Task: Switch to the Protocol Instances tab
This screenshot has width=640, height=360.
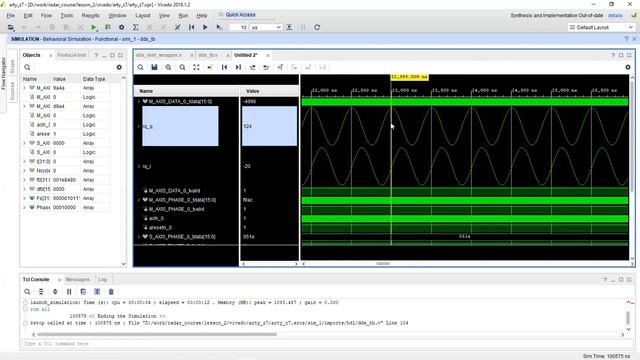Action: [x=71, y=55]
